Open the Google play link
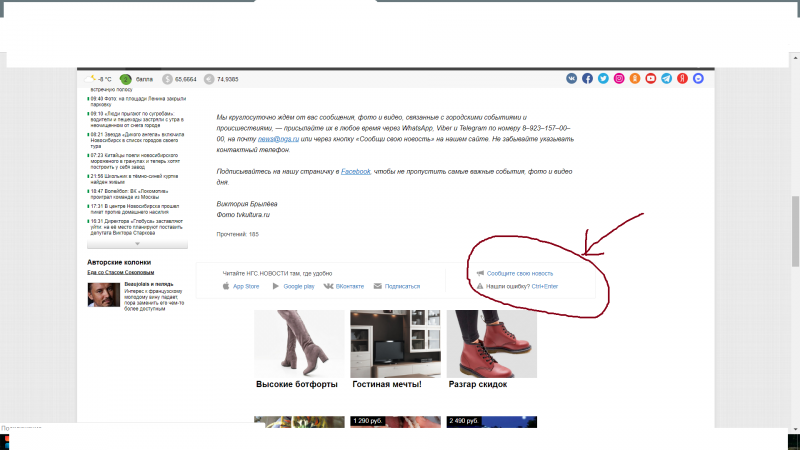Screen dimensions: 800x450 click(298, 286)
